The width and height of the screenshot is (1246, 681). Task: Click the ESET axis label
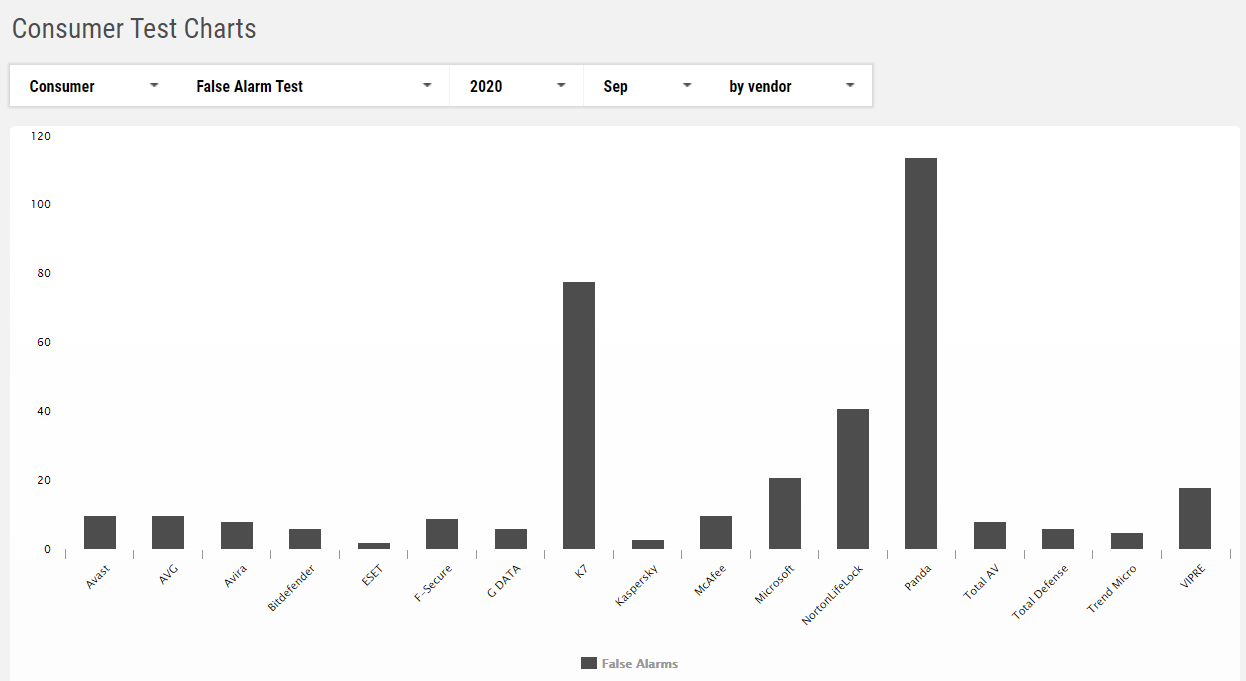pos(372,576)
